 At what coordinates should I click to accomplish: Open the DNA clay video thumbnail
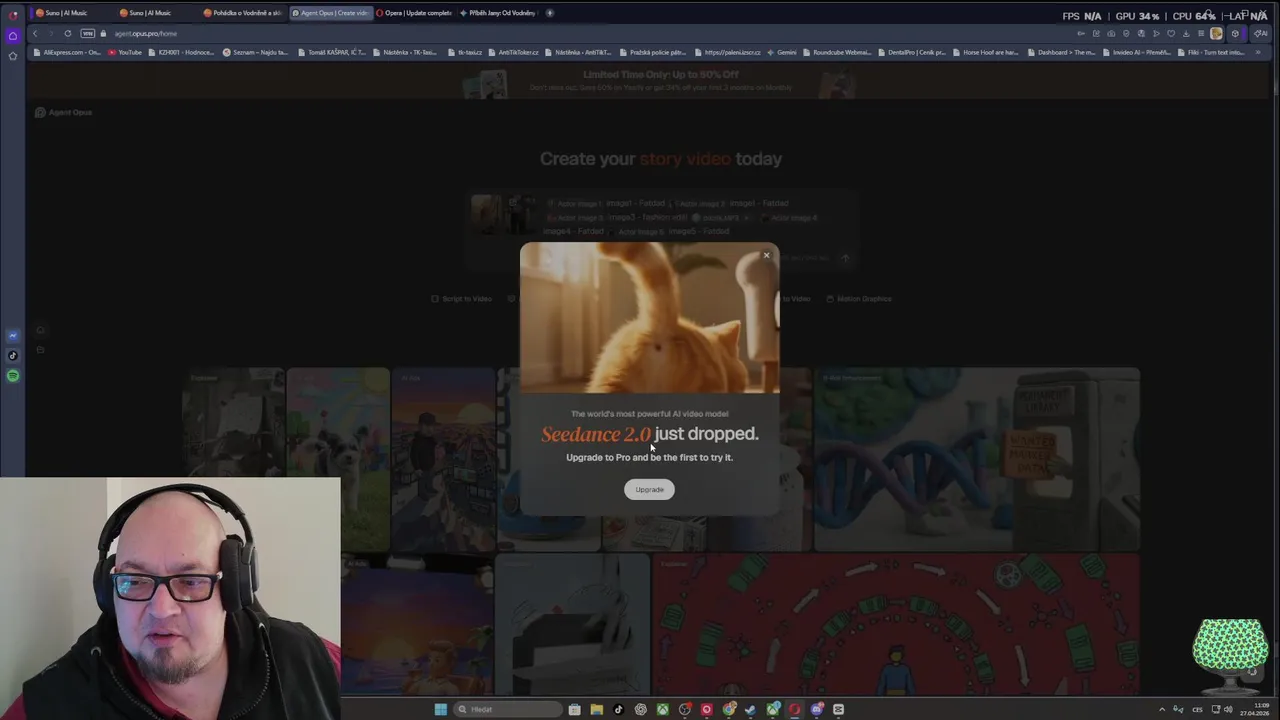point(977,459)
